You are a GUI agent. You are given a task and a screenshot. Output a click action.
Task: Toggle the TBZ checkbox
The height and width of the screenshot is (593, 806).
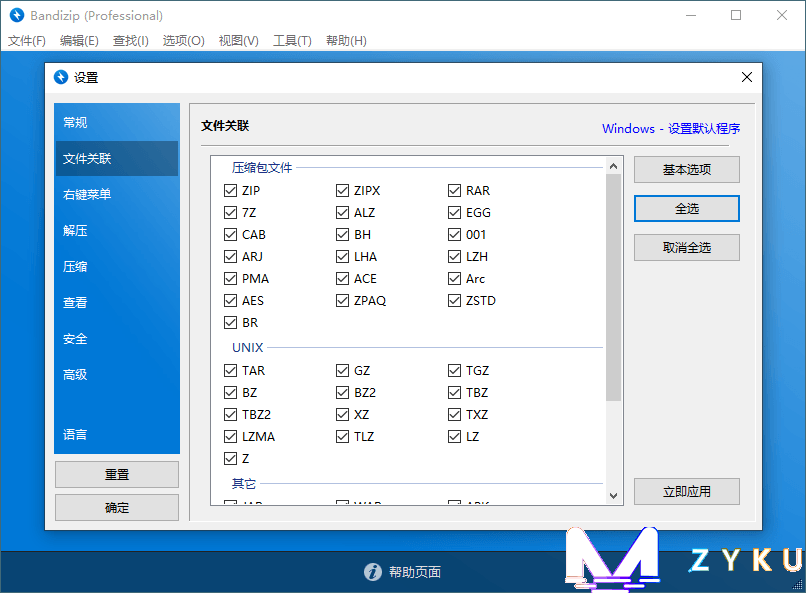point(454,393)
